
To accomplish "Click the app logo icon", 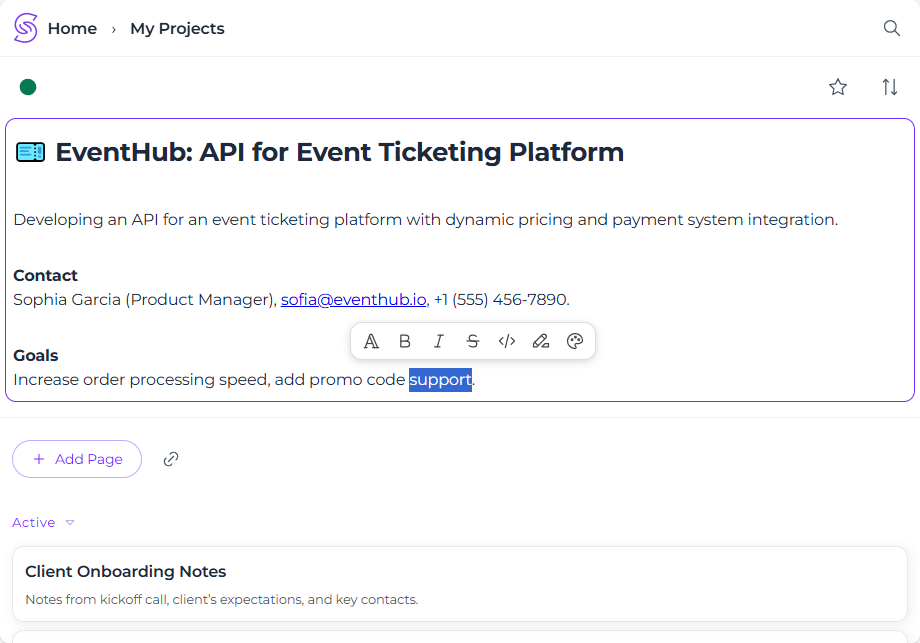I will click(26, 28).
